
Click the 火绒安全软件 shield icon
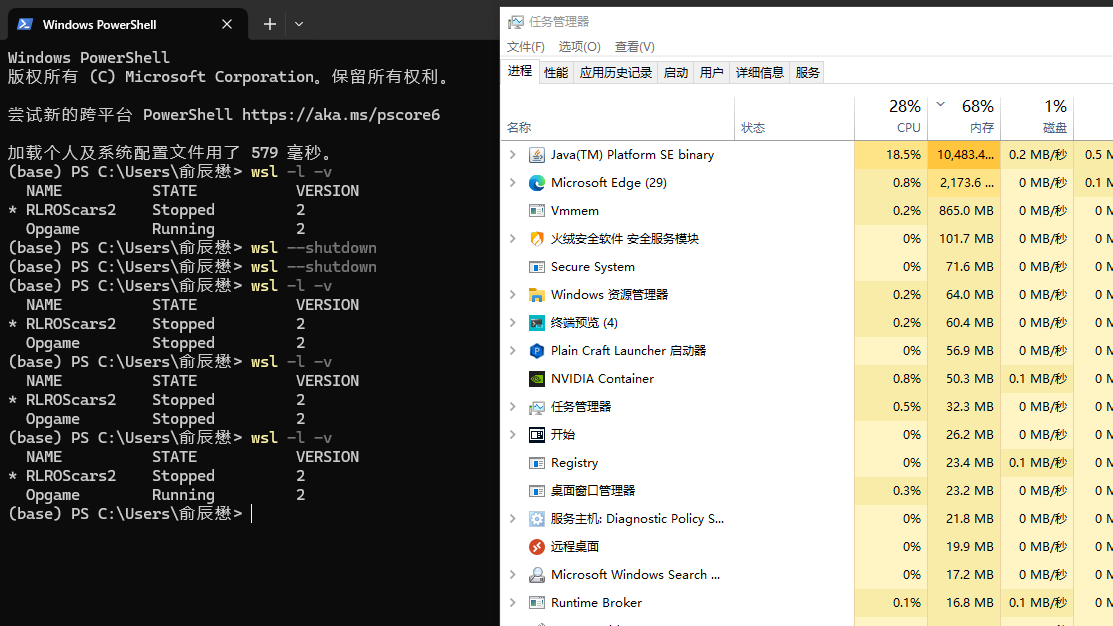coord(537,239)
